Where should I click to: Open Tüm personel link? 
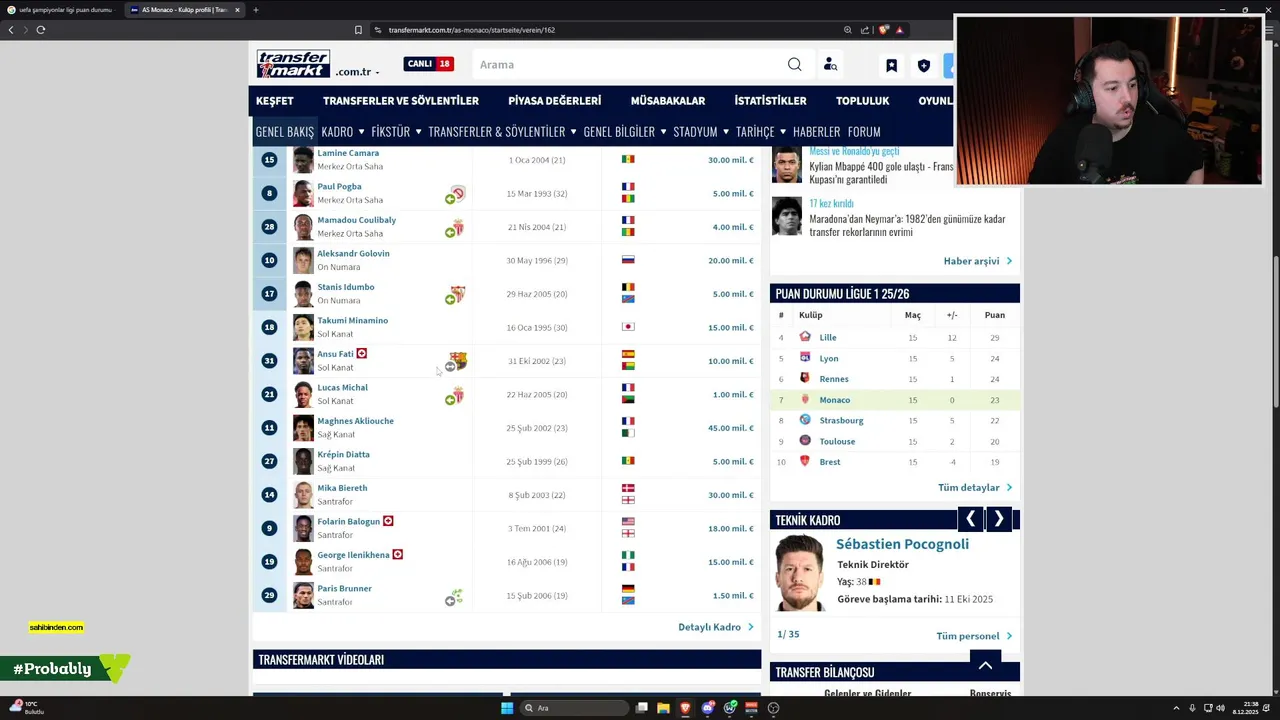coord(973,636)
